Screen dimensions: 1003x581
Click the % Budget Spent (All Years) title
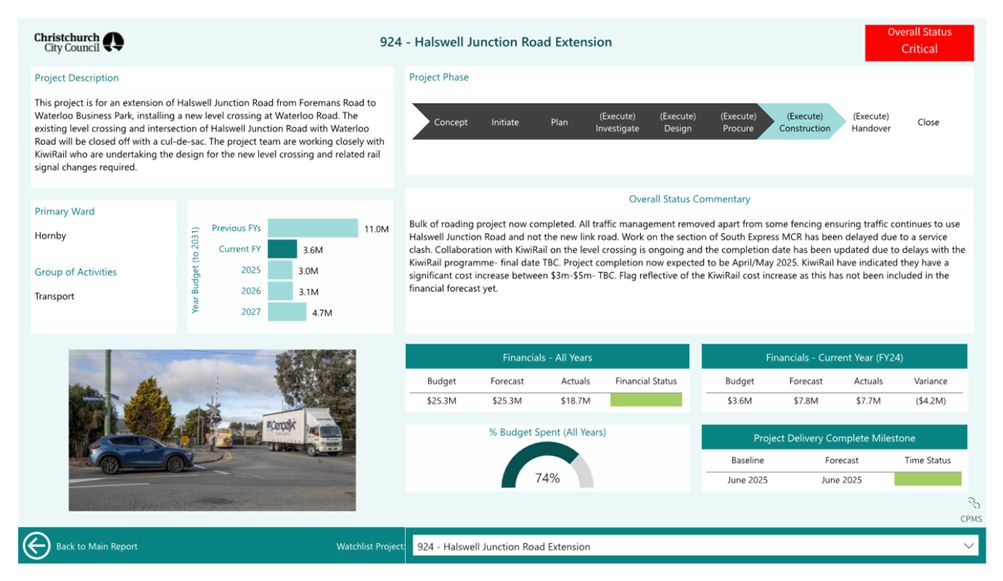pyautogui.click(x=548, y=432)
